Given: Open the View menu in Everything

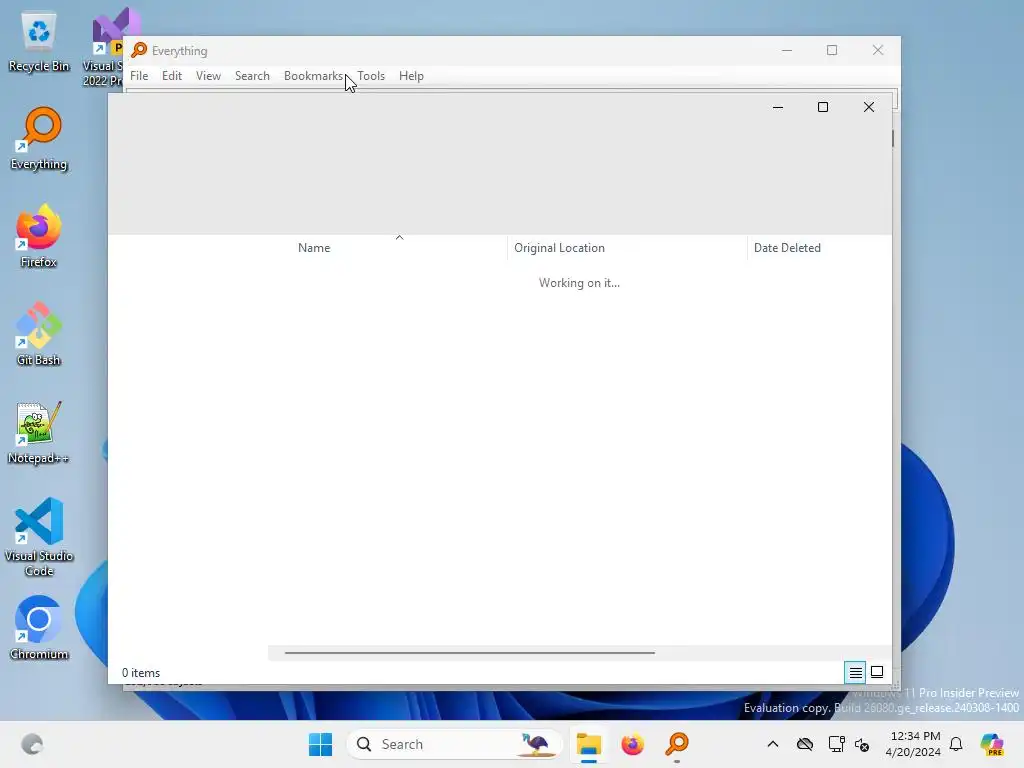Looking at the screenshot, I should [x=208, y=76].
